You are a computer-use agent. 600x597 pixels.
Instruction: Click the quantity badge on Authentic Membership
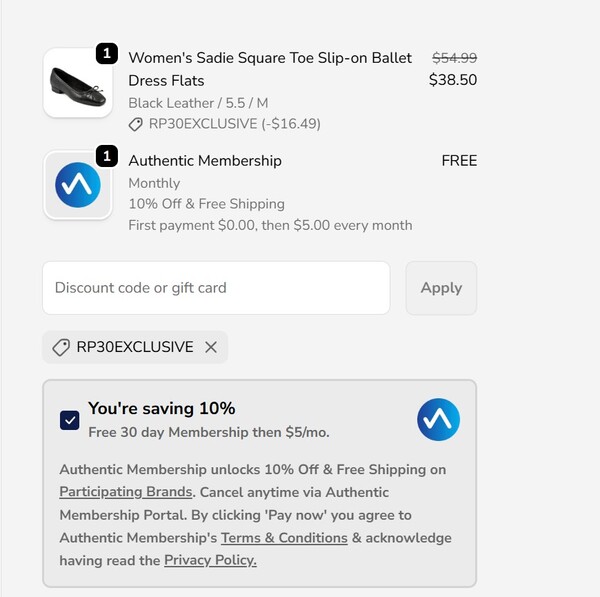pyautogui.click(x=107, y=156)
